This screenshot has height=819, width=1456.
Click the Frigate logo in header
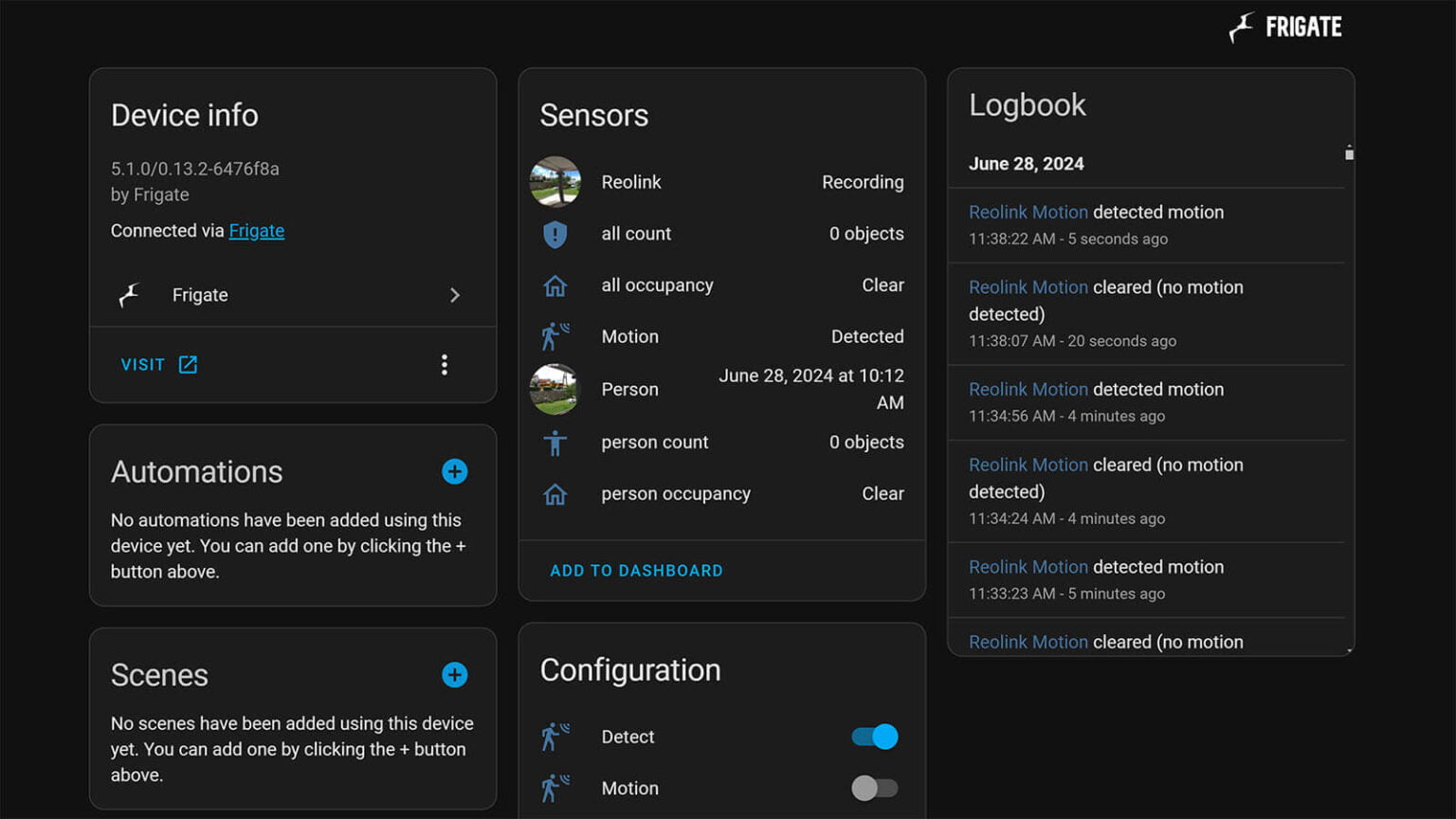1285,27
